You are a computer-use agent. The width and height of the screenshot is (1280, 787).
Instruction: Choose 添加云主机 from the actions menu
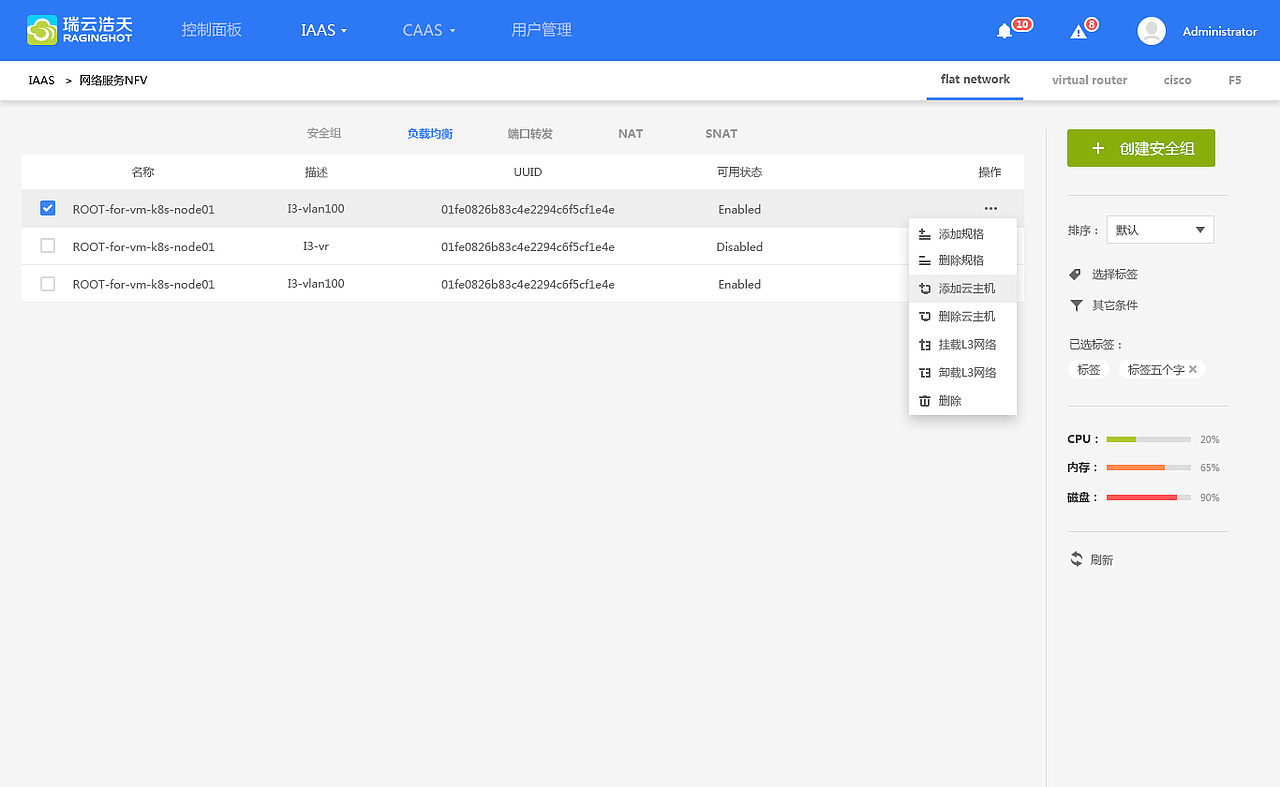[x=962, y=288]
